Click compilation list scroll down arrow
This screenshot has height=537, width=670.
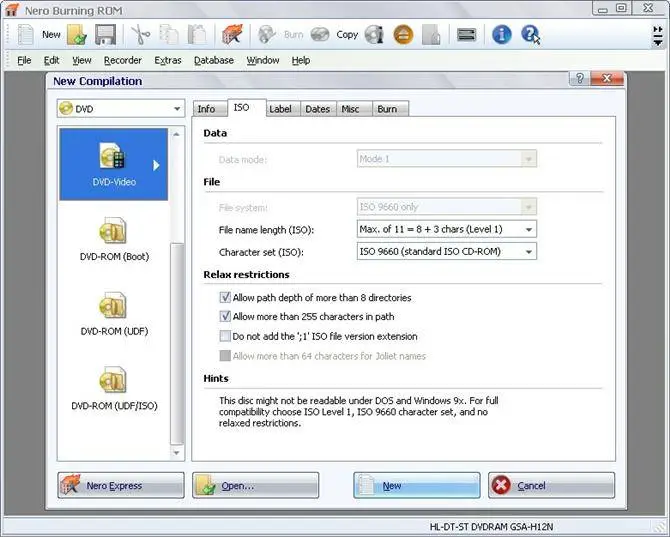pyautogui.click(x=176, y=452)
